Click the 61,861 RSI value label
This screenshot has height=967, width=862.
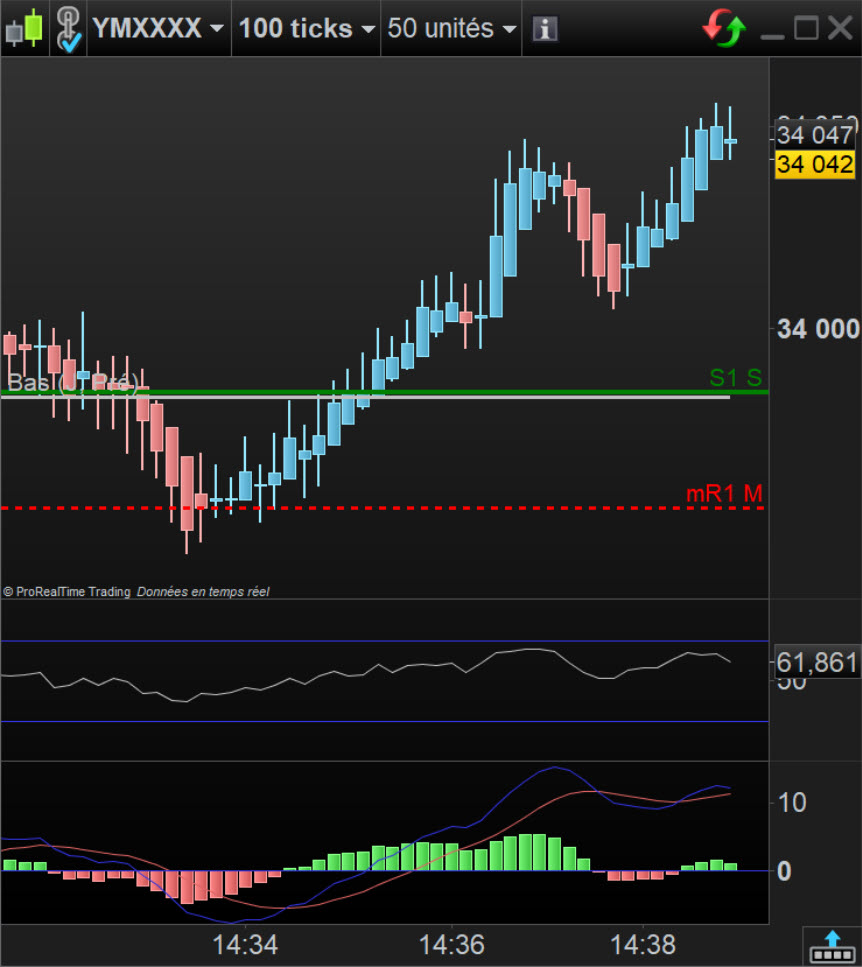click(816, 663)
